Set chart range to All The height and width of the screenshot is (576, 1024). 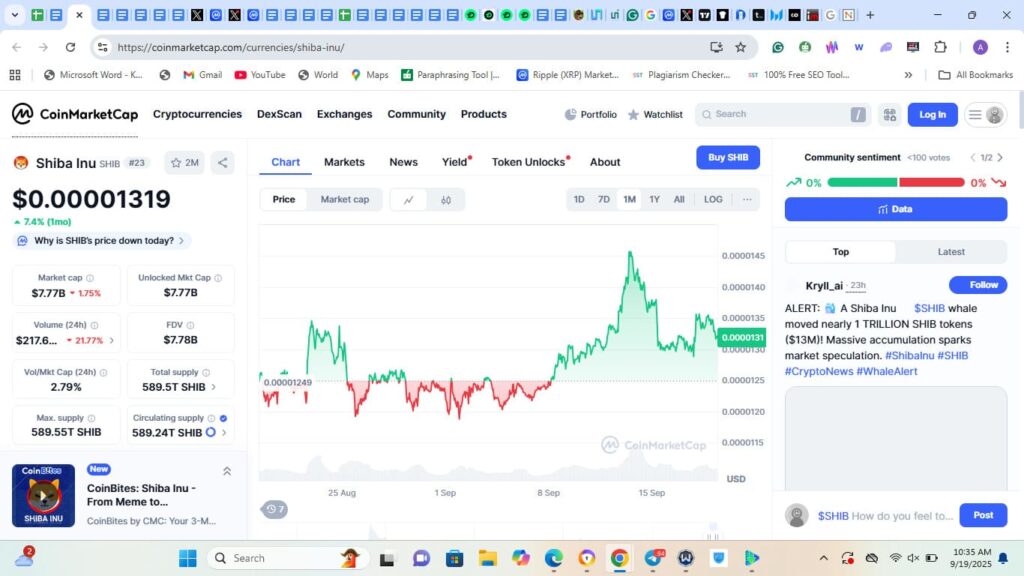tap(679, 200)
